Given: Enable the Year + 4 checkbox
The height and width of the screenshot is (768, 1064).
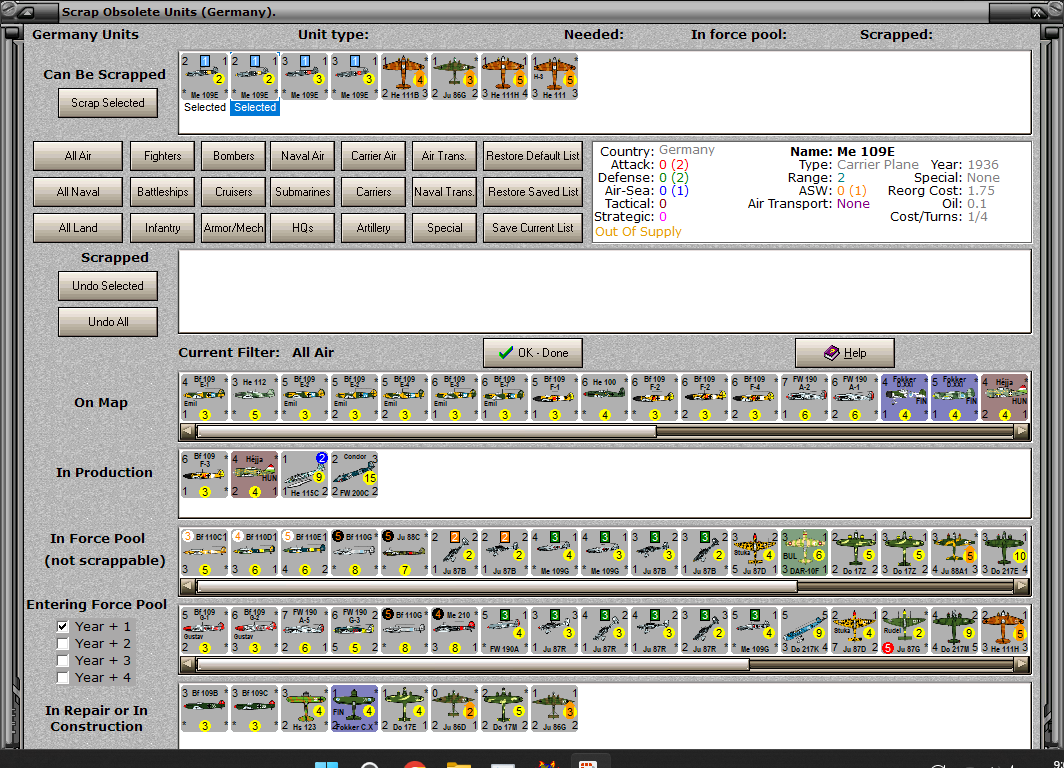Looking at the screenshot, I should coord(63,677).
